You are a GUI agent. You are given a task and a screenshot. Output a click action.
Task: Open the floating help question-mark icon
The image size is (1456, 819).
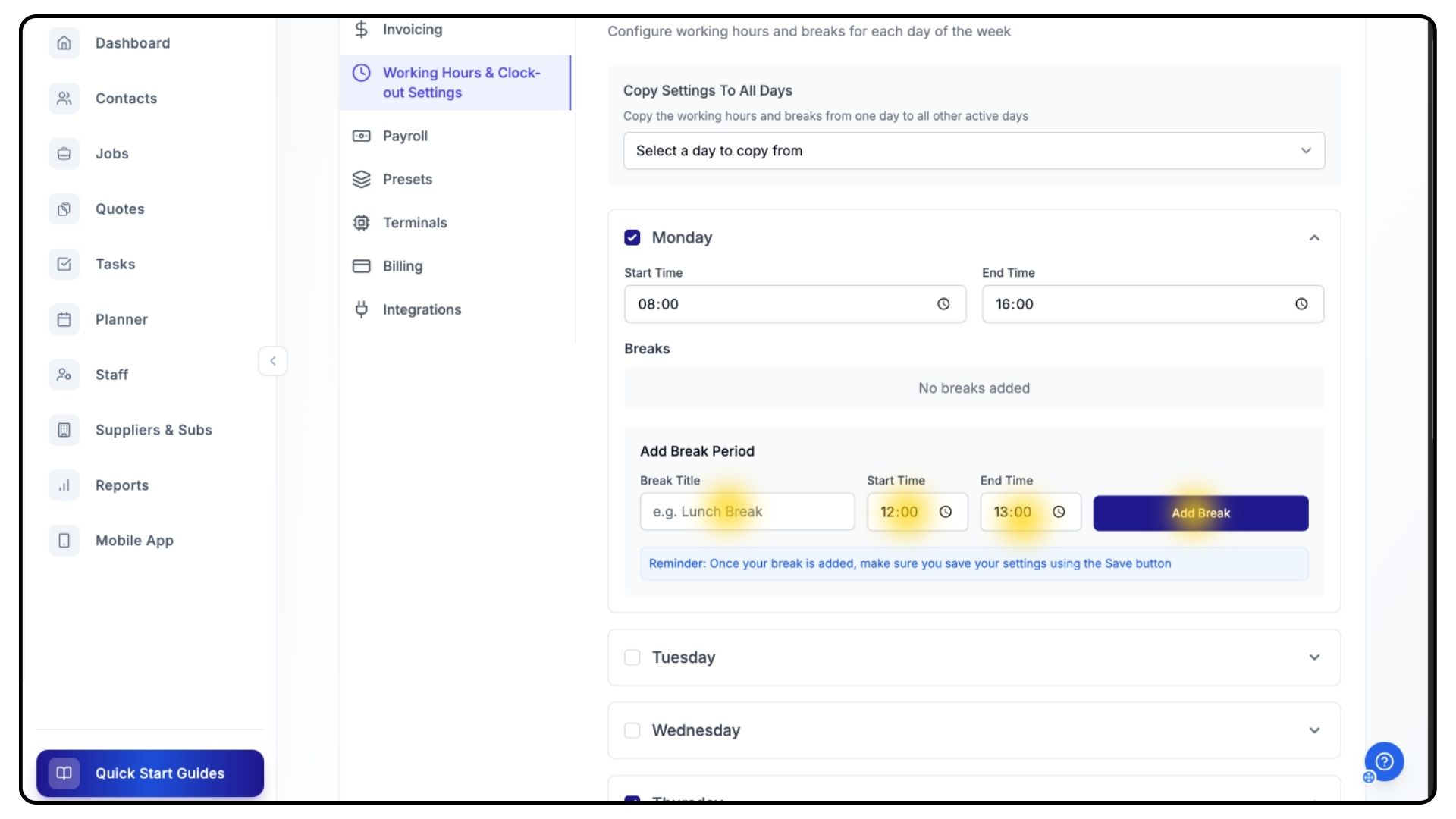pos(1384,761)
